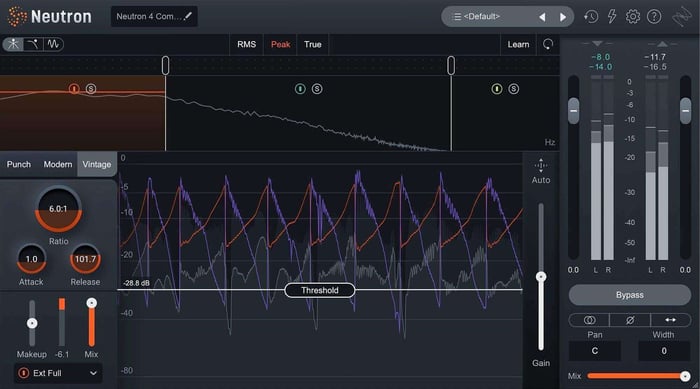
Task: Click the output meter up triangle
Action: (x=662, y=43)
